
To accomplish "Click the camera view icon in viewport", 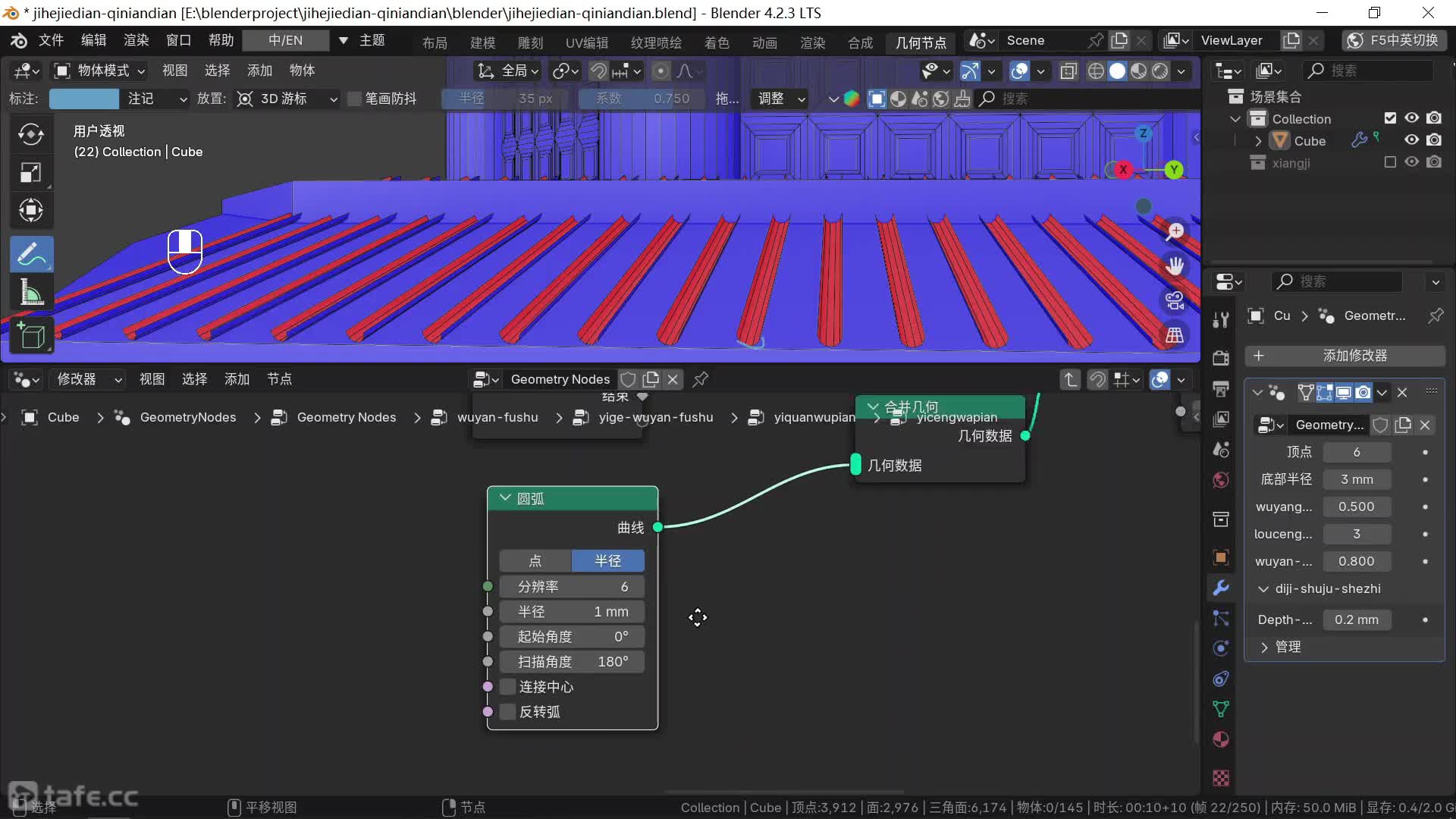I will click(1175, 301).
